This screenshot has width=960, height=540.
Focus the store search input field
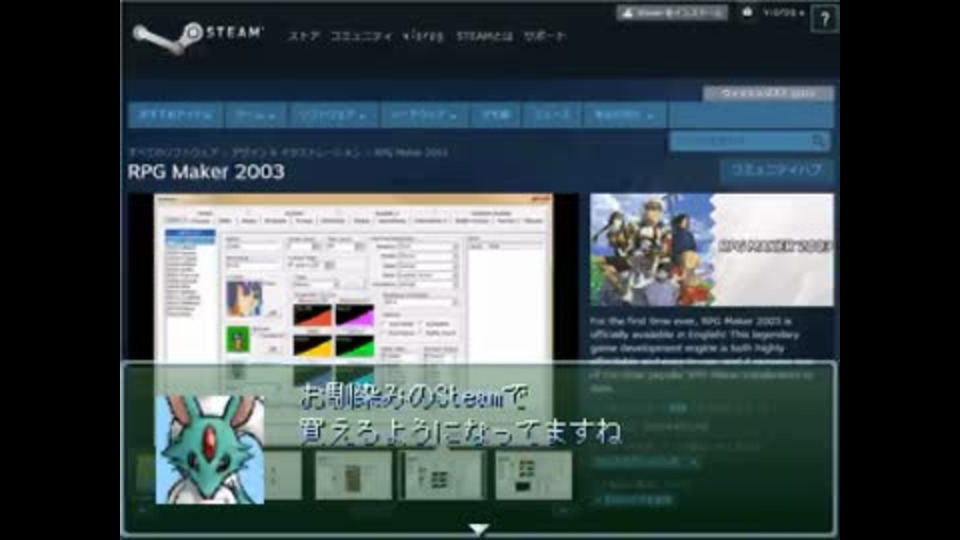coord(739,141)
